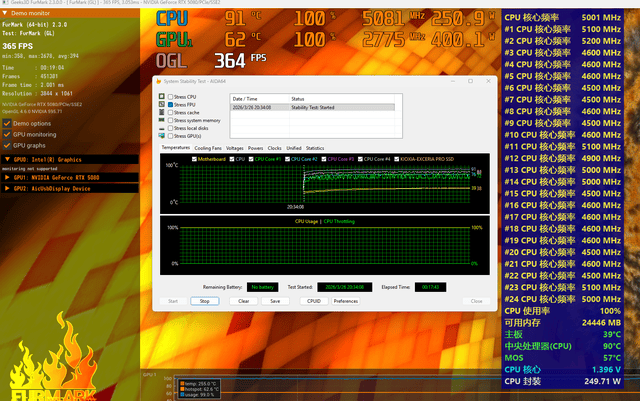
Task: Click the monitor icon beside Stress GPU(s)
Action: [x=161, y=136]
